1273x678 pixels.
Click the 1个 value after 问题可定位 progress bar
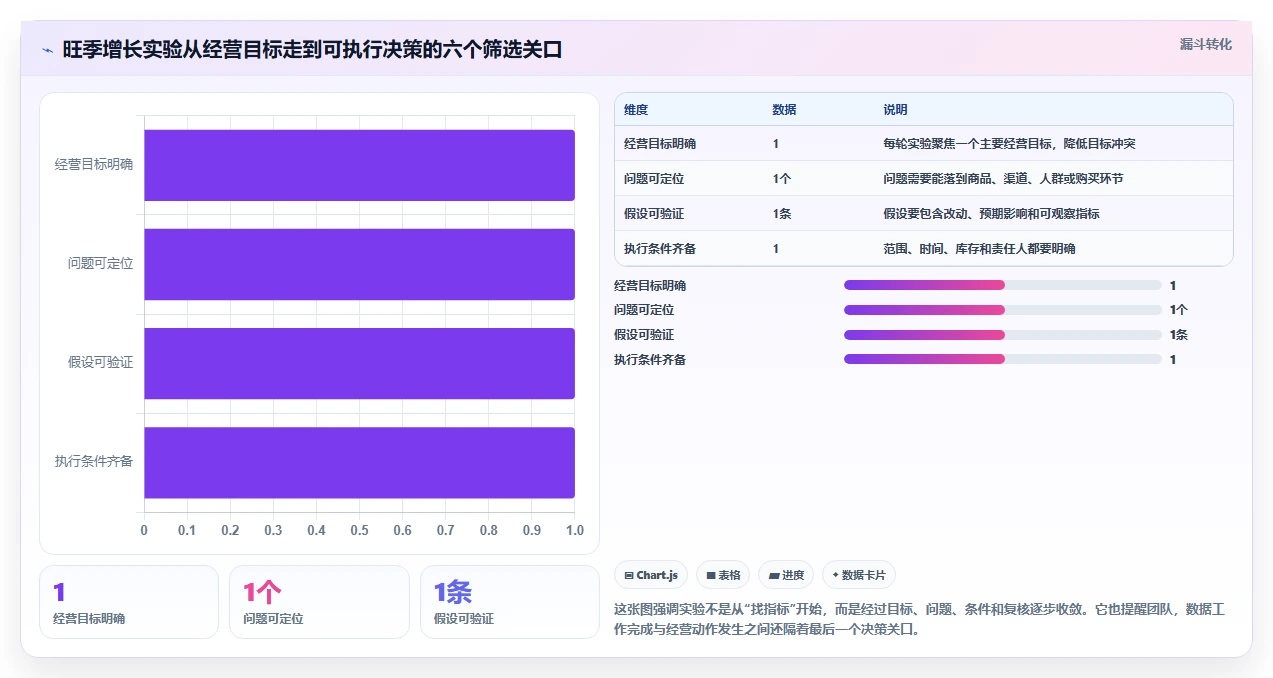[x=1178, y=310]
